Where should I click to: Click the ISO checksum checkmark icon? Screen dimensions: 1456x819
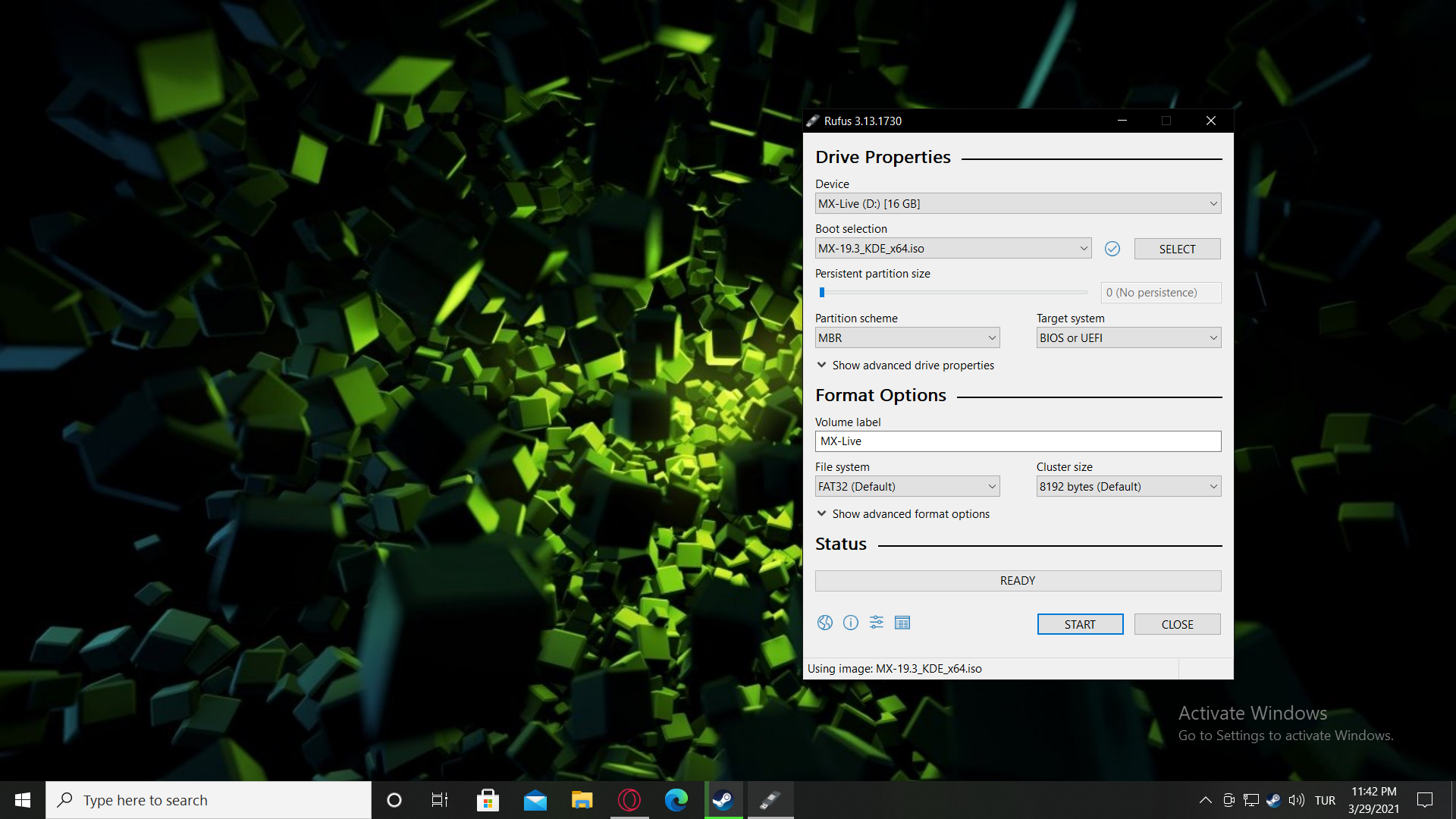1112,249
